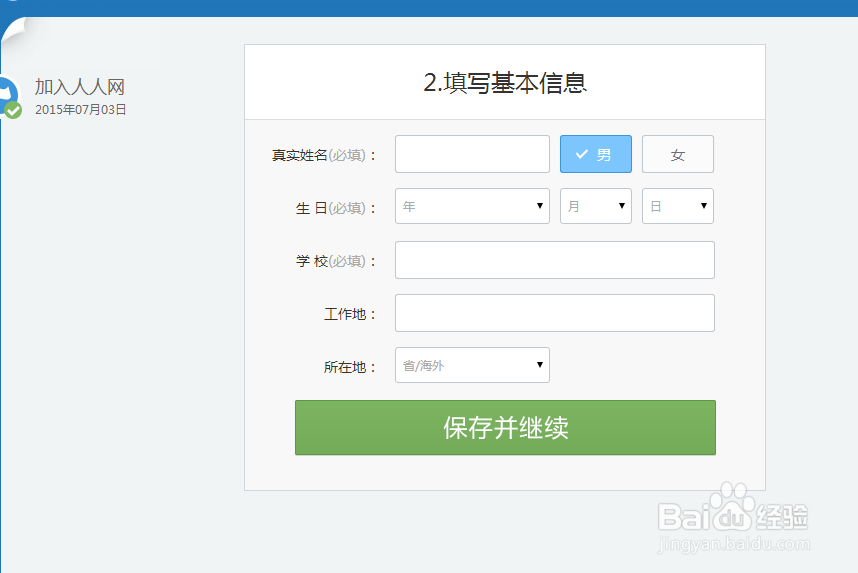Click the 真实姓名(必填) label
The image size is (858, 573).
pos(324,155)
